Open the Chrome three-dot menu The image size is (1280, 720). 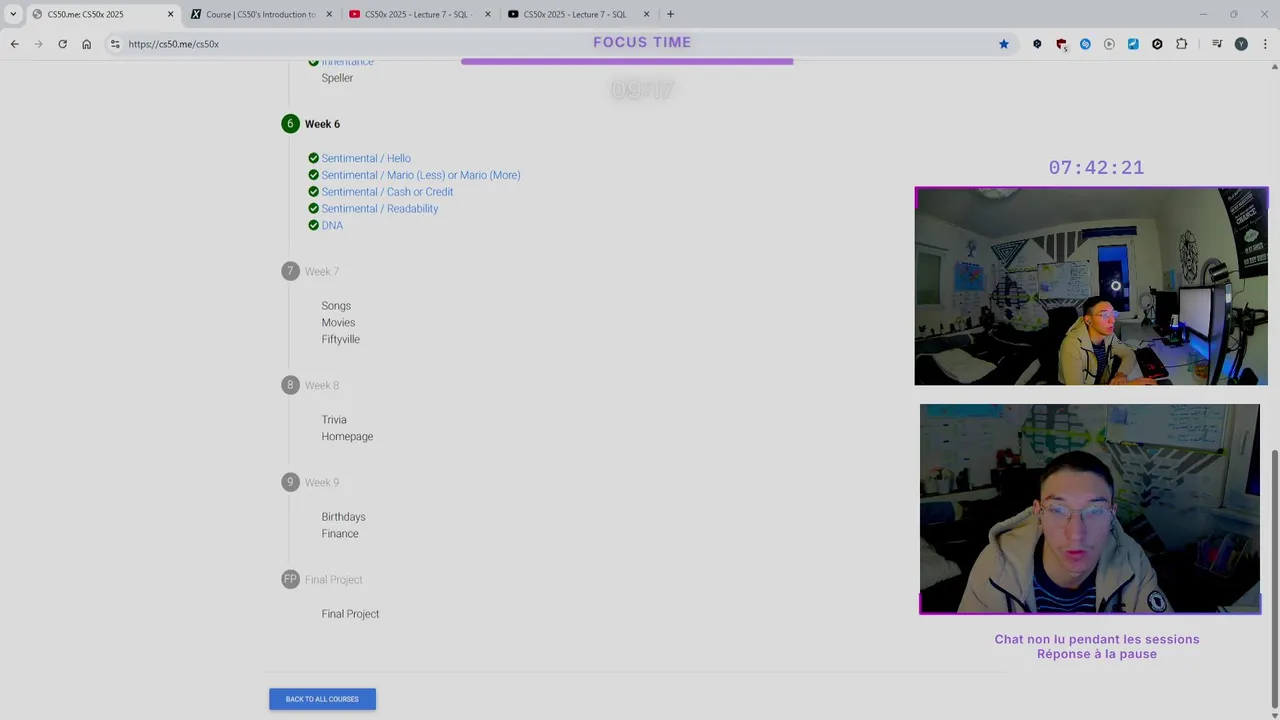pos(1265,44)
